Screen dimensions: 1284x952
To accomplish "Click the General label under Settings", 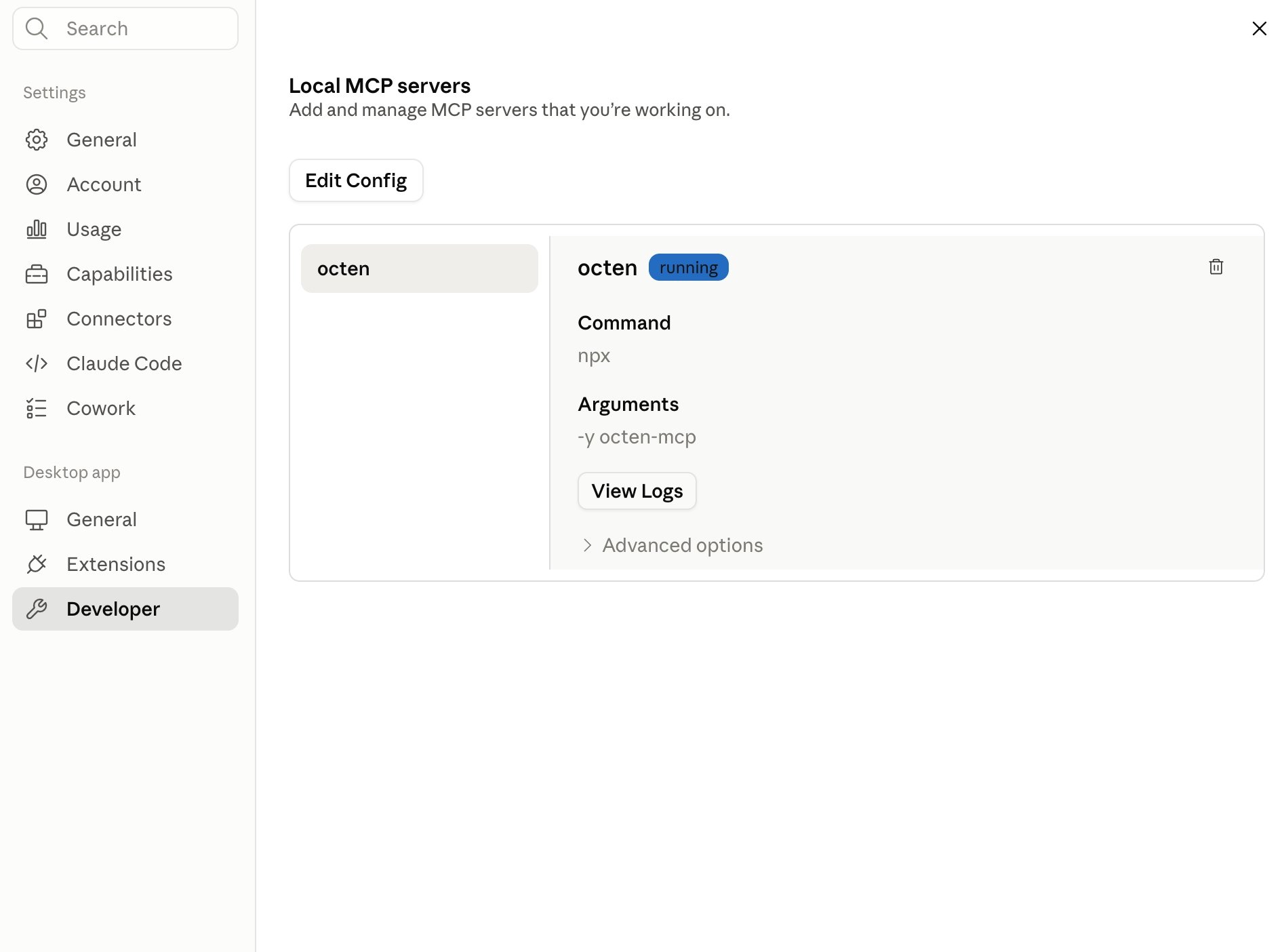I will pyautogui.click(x=102, y=140).
